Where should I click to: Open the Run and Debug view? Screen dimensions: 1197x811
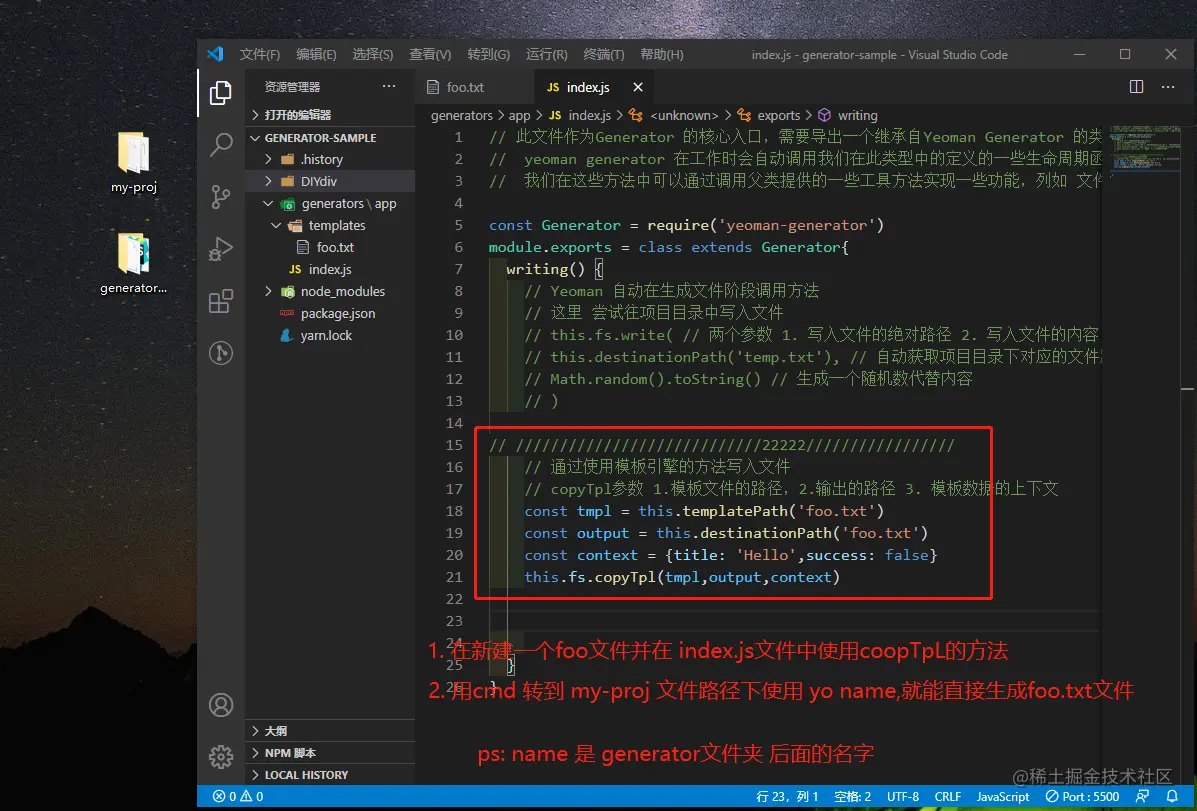[x=221, y=248]
